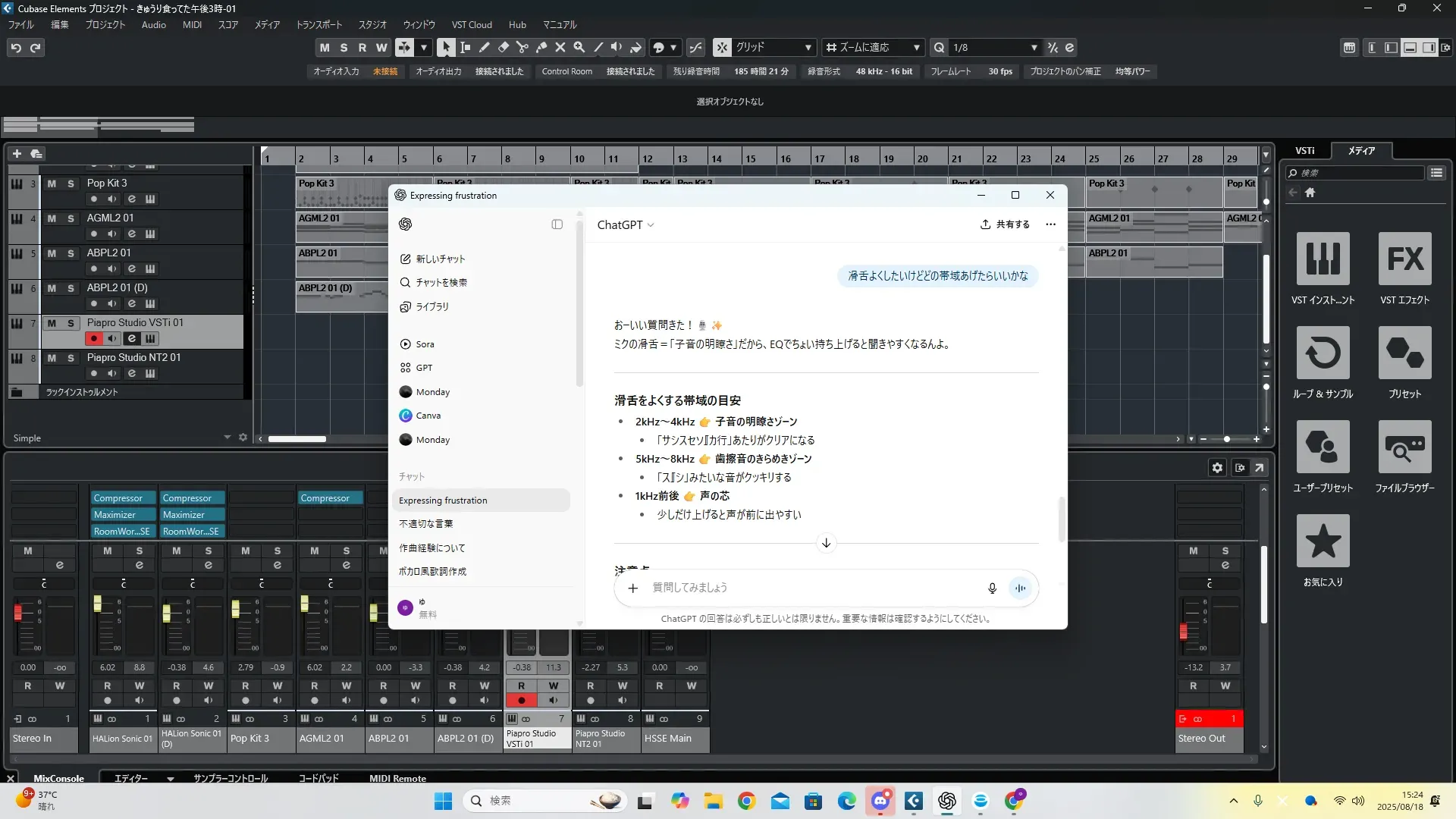Click the share button in ChatGPT
Image resolution: width=1456 pixels, height=819 pixels.
(1005, 224)
